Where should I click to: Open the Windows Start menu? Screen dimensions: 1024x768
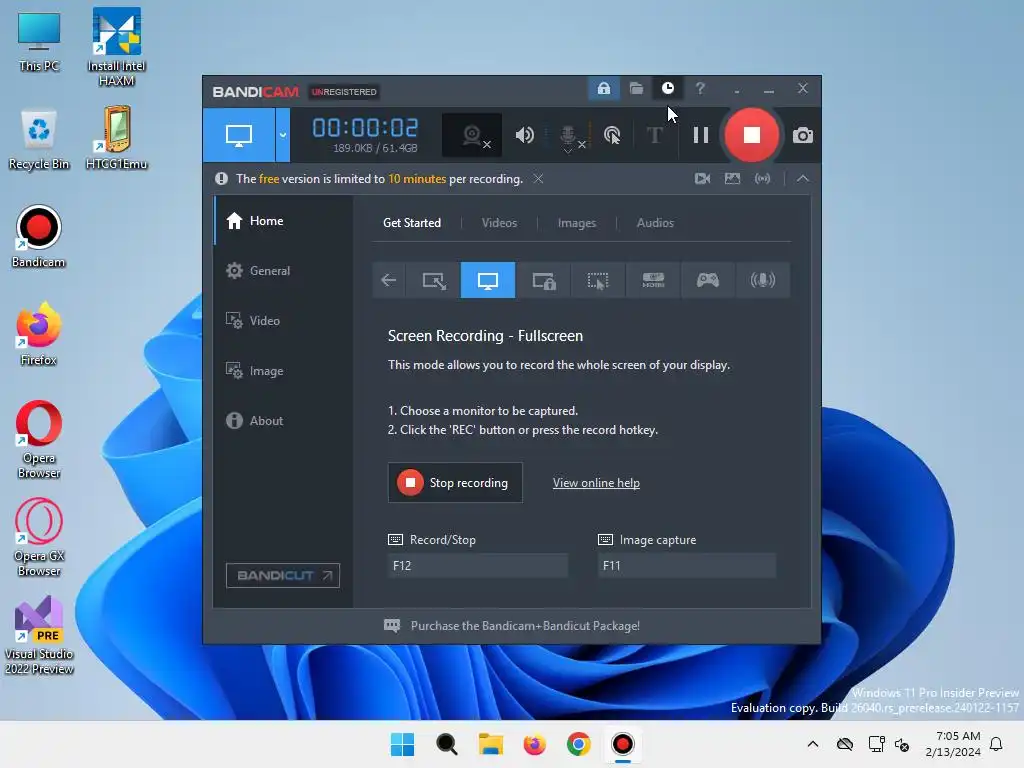(402, 744)
